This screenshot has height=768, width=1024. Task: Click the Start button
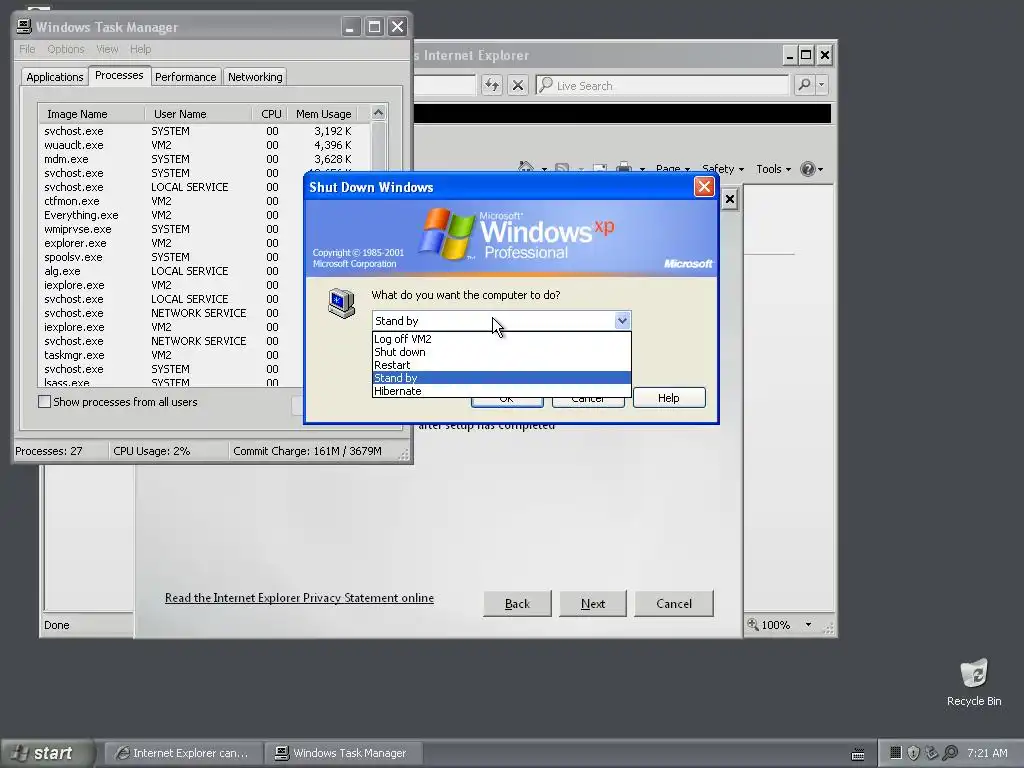tap(46, 753)
